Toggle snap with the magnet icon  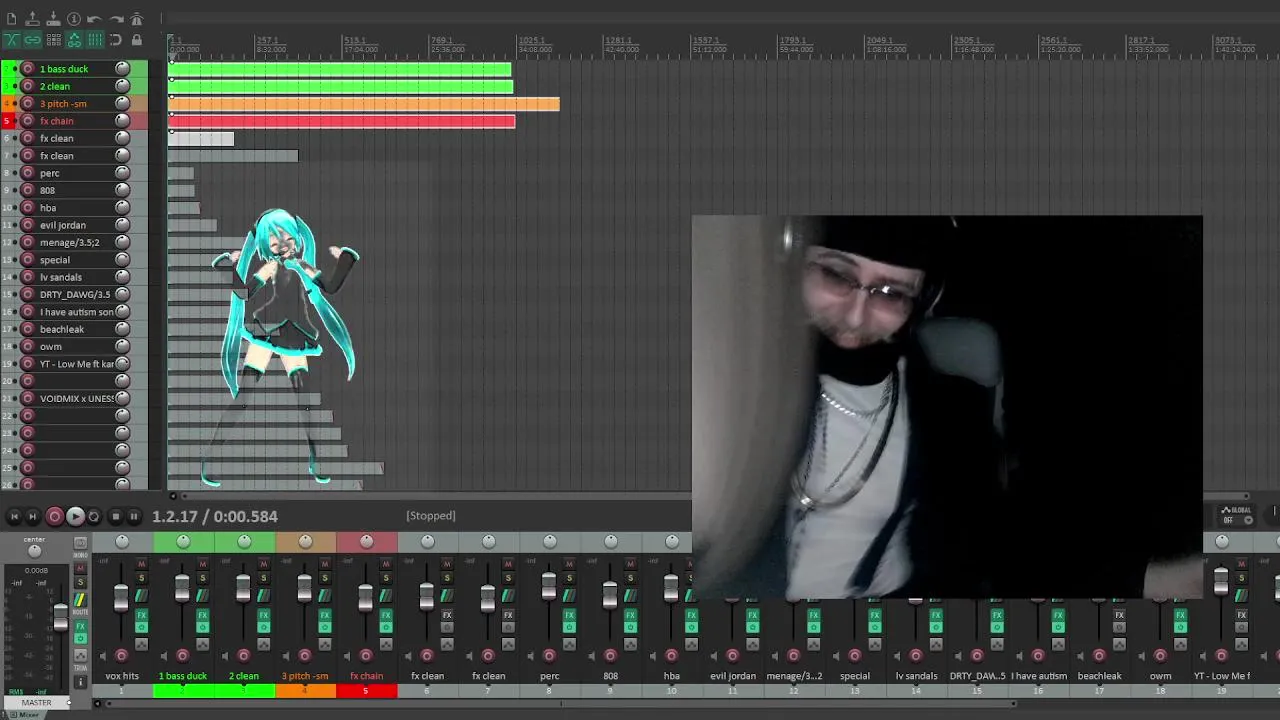tap(116, 40)
